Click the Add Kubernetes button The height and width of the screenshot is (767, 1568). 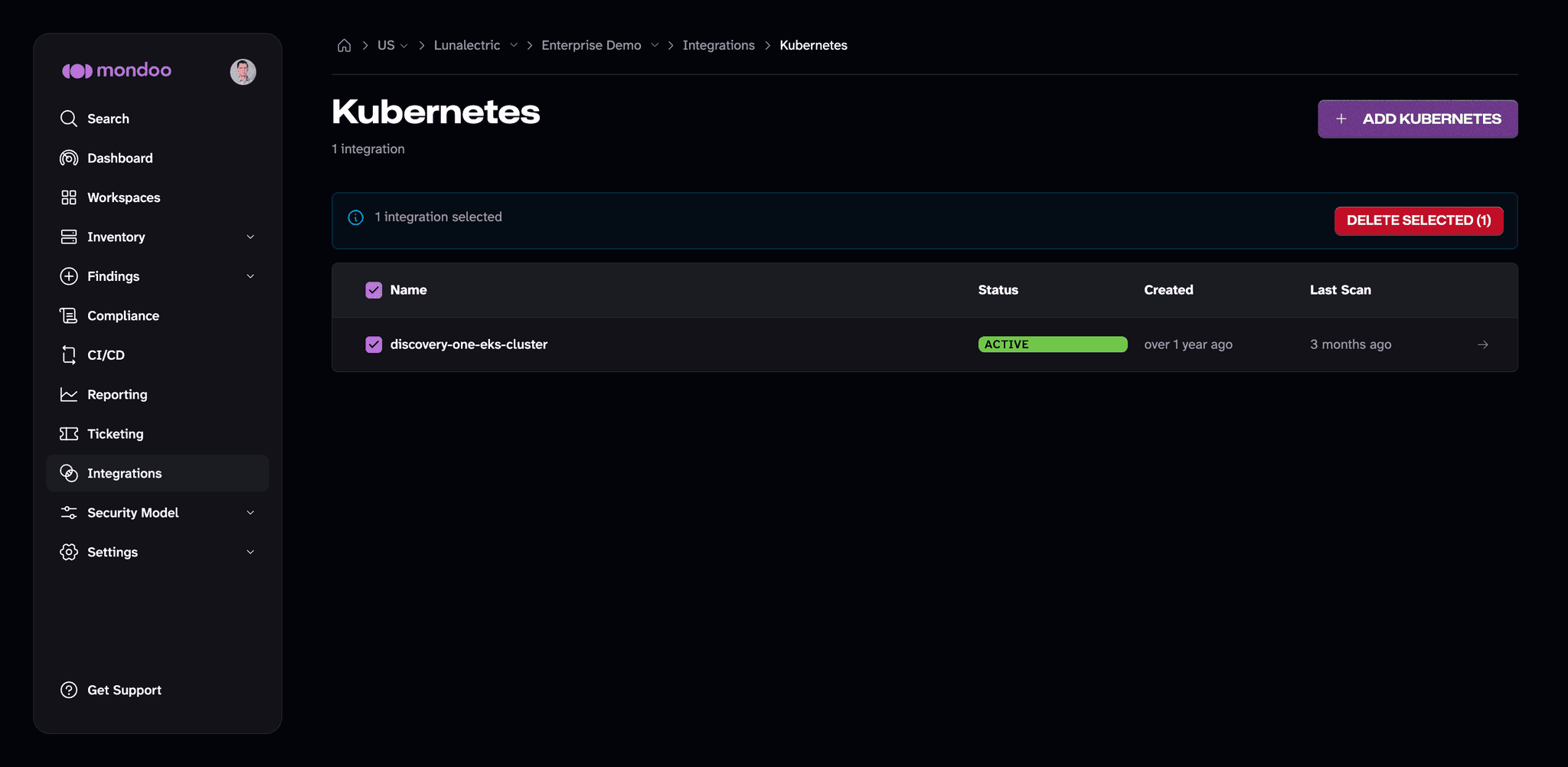point(1417,119)
